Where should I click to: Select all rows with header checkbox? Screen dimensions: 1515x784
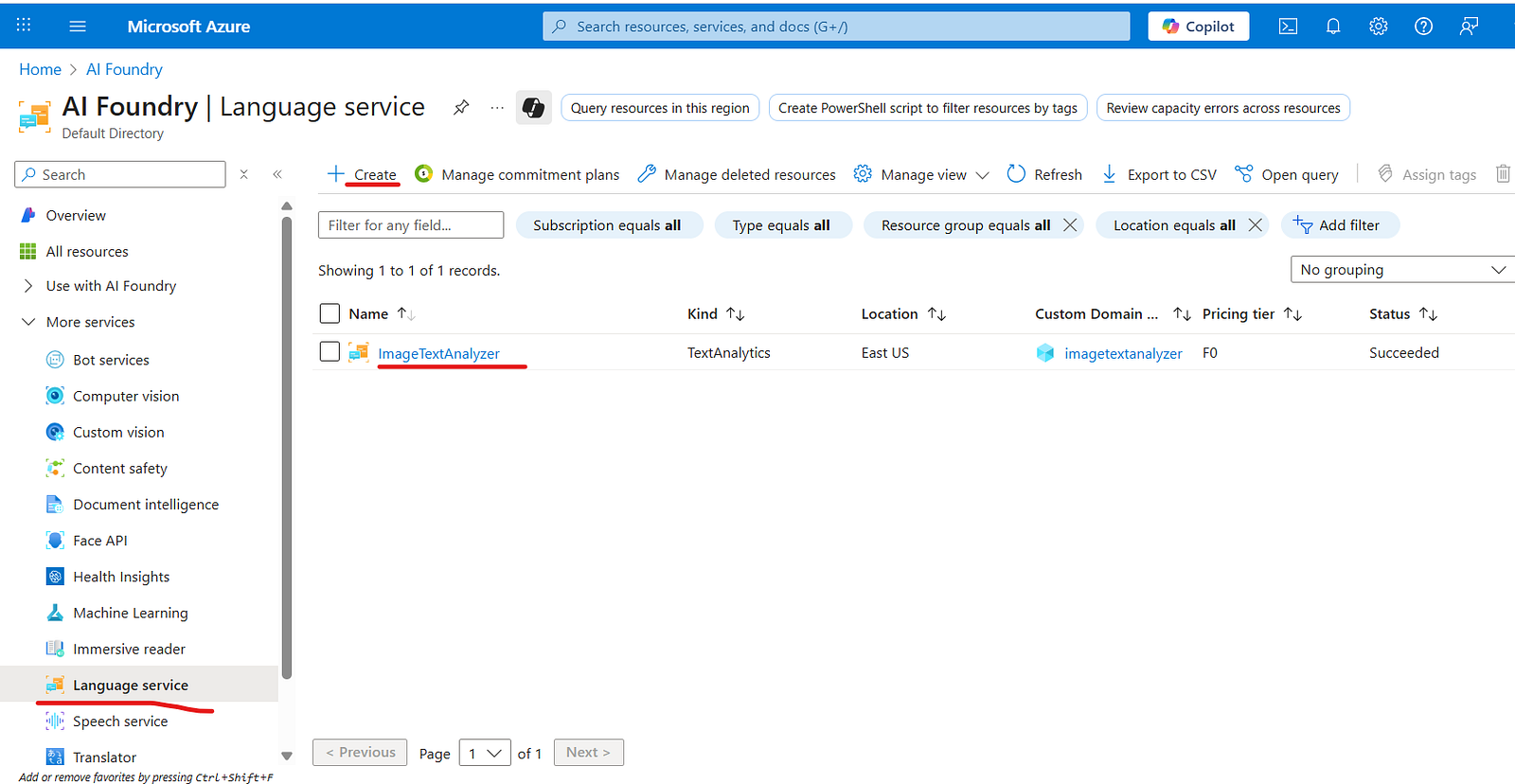[x=330, y=313]
